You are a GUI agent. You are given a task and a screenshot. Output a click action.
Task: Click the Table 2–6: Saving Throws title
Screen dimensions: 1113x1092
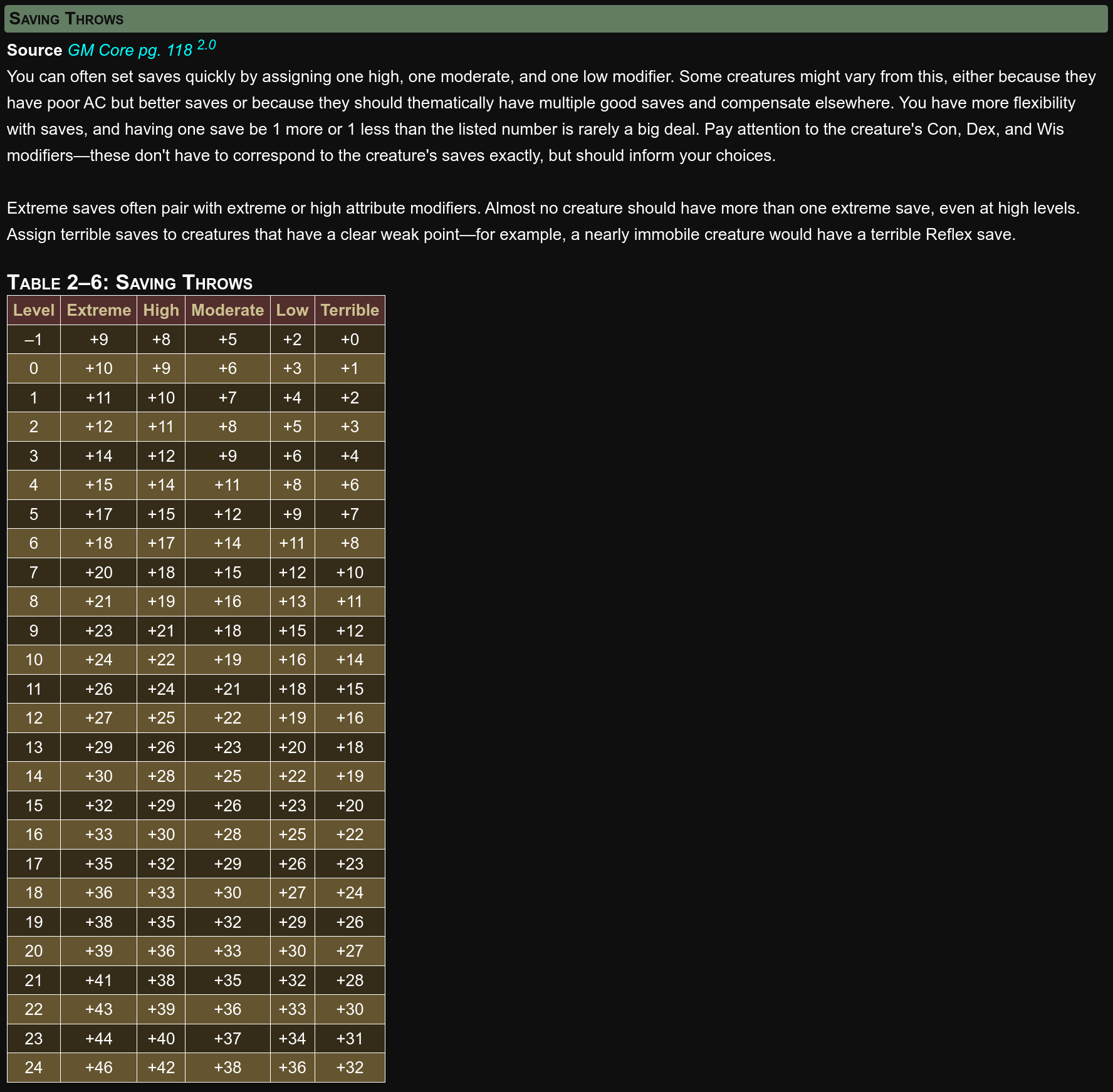130,283
